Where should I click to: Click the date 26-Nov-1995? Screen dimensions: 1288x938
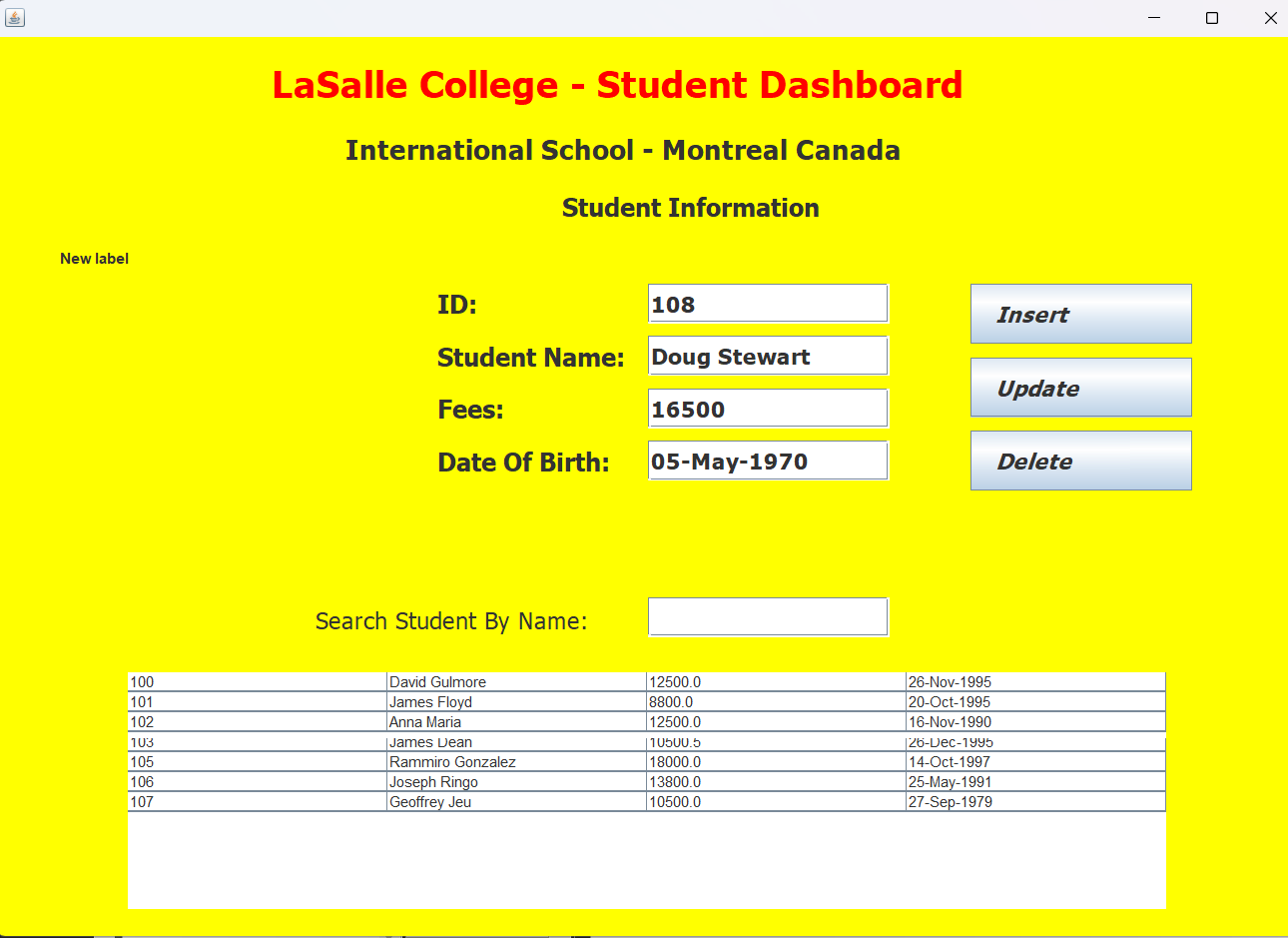[1035, 682]
